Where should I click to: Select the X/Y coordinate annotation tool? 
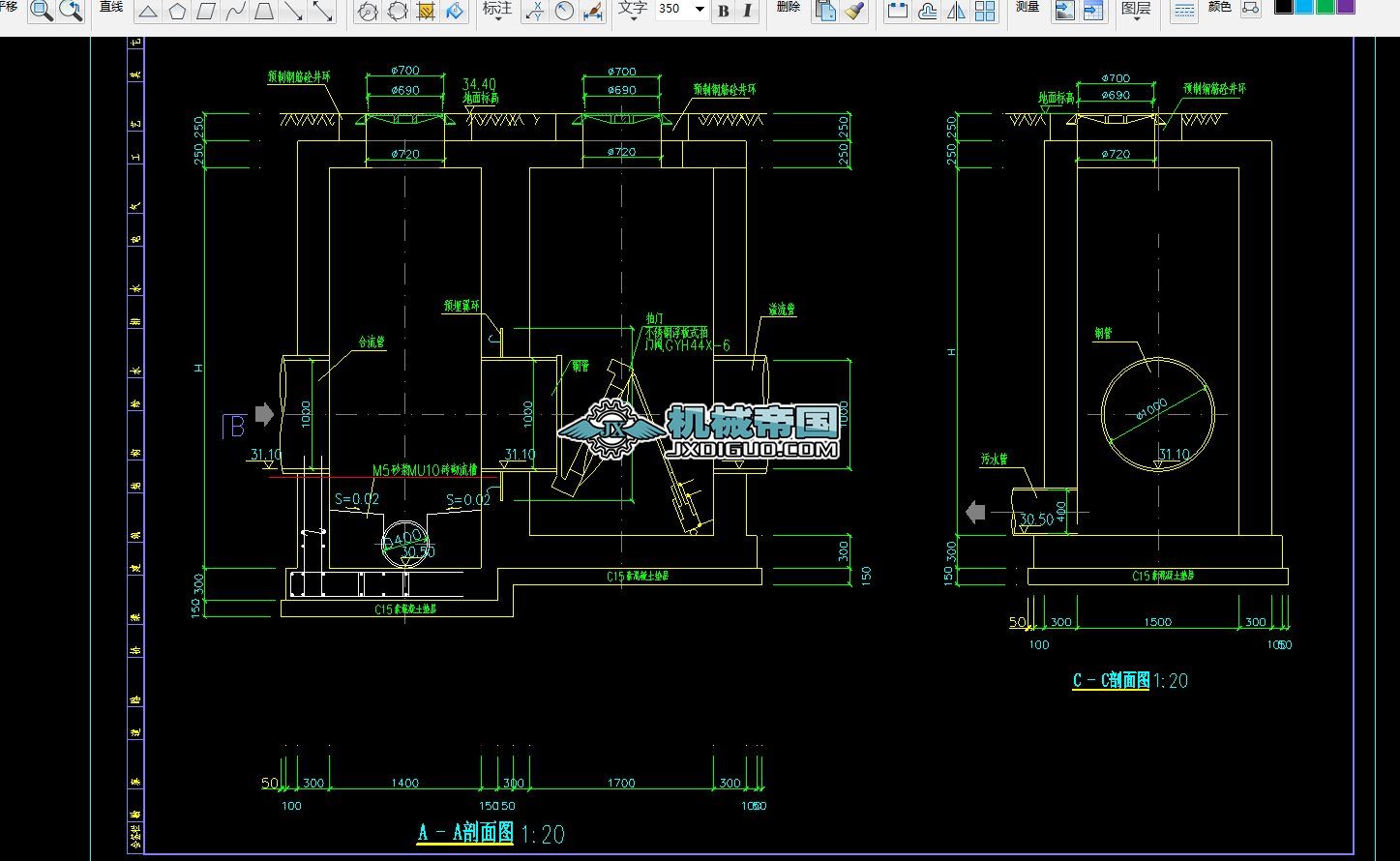point(535,12)
